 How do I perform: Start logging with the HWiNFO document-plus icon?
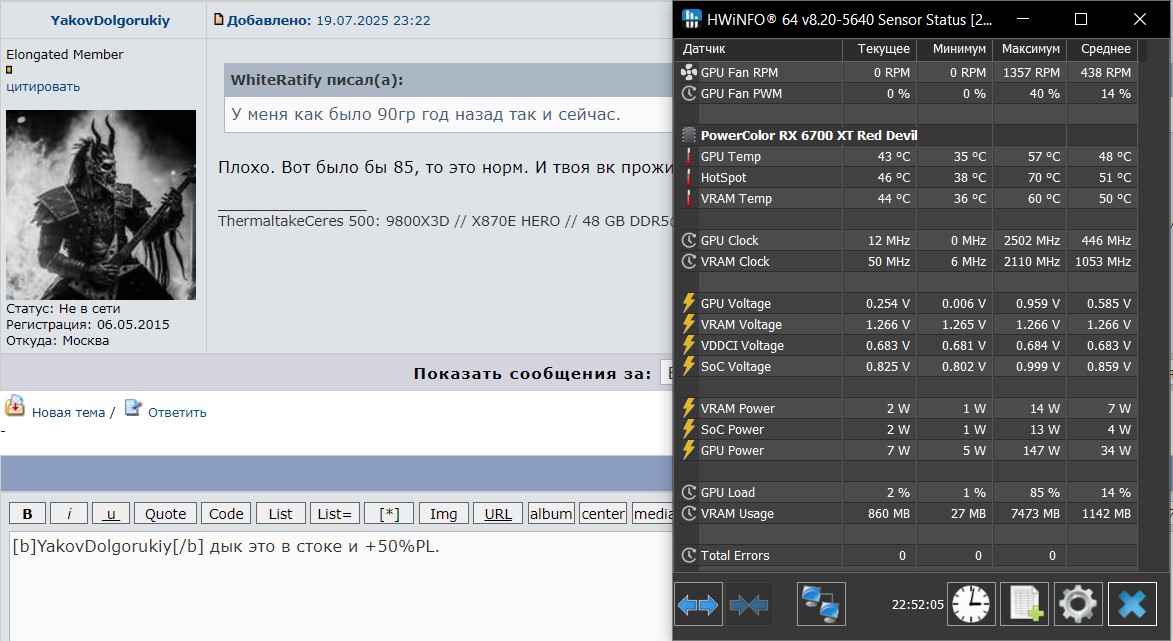pos(1024,604)
